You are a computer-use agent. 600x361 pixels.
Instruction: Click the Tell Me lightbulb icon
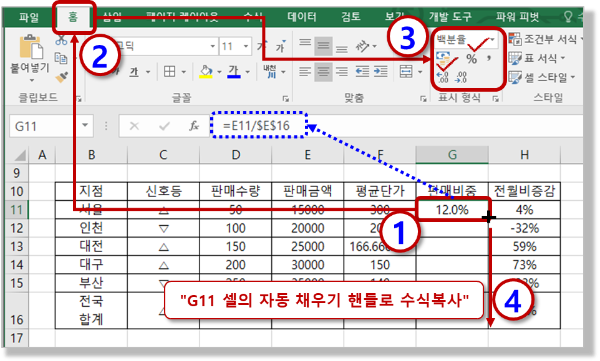(568, 16)
